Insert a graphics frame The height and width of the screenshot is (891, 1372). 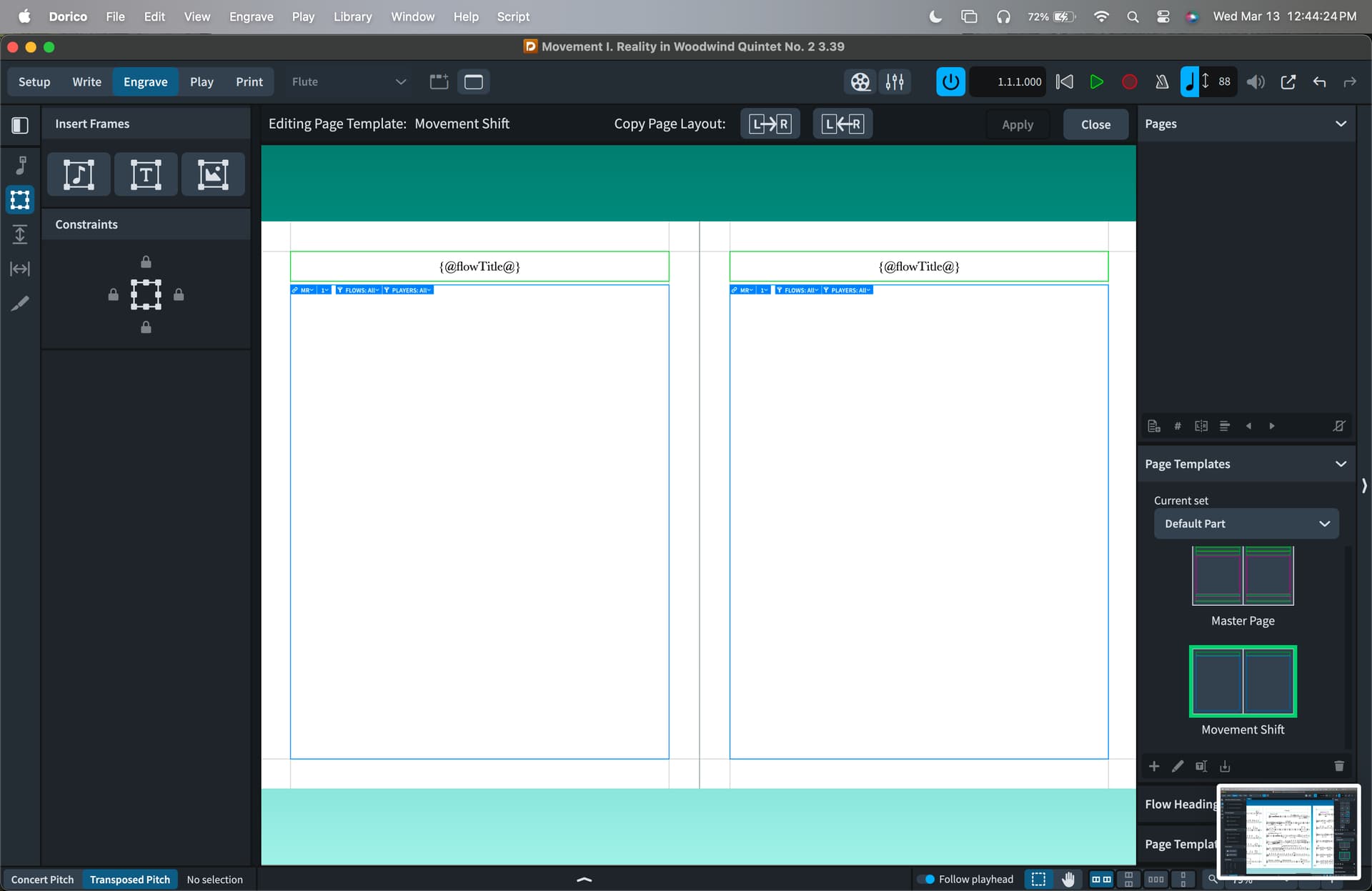click(213, 174)
